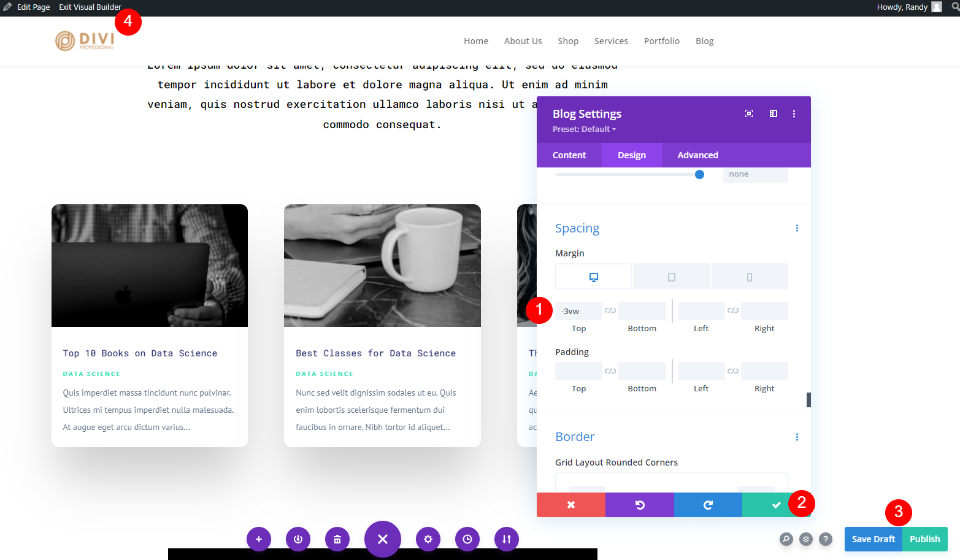This screenshot has width=960, height=560.
Task: Open the Services menu link
Action: (611, 41)
